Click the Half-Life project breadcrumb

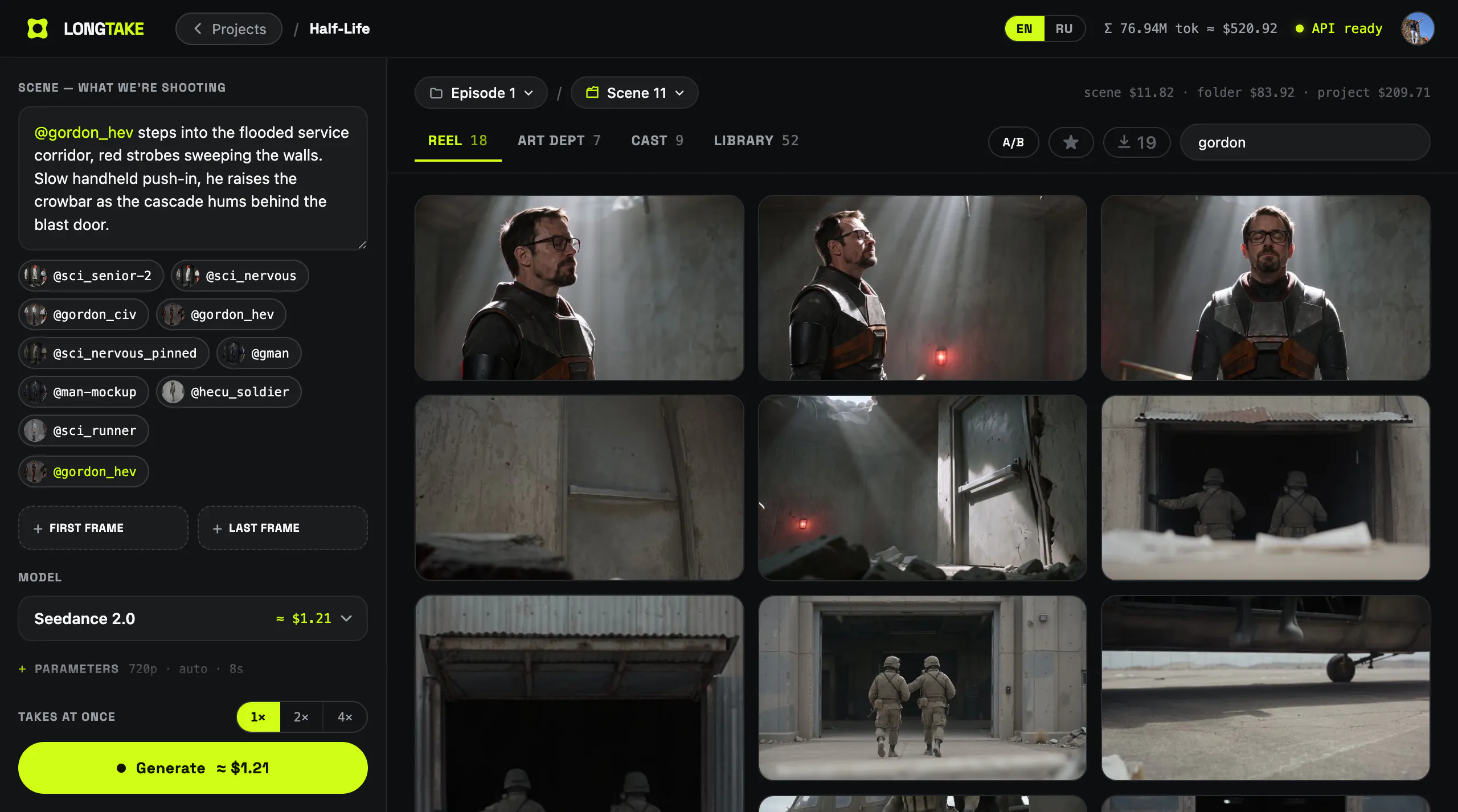click(x=339, y=28)
